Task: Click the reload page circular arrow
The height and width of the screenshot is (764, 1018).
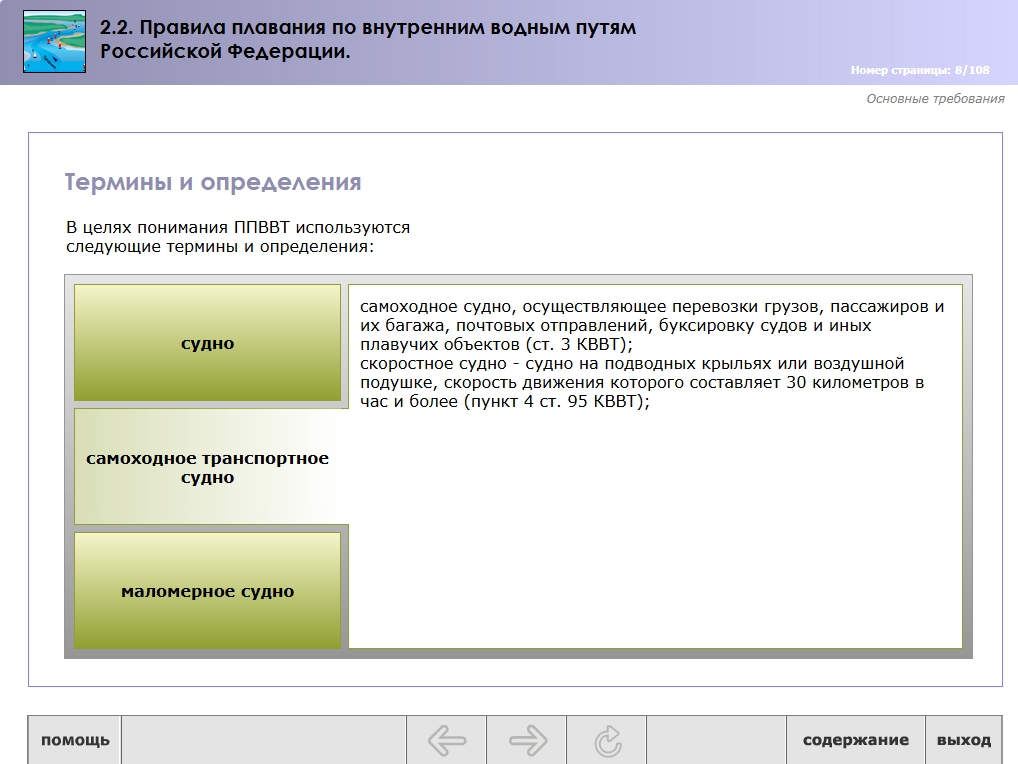Action: coord(607,740)
